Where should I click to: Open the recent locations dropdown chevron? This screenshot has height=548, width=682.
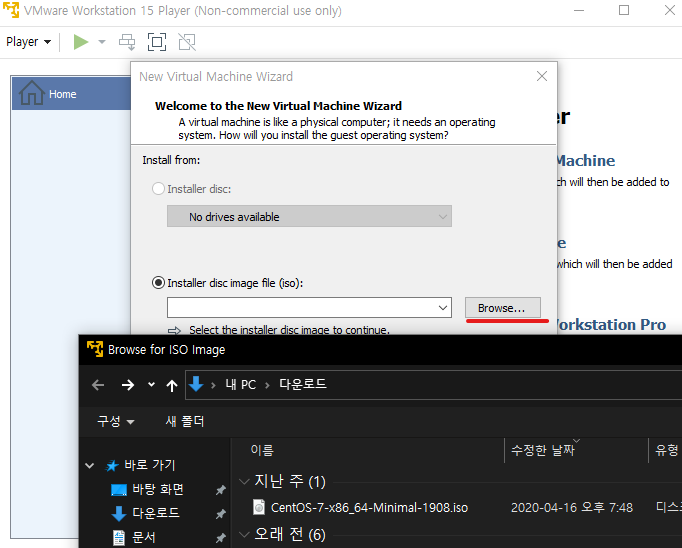[151, 384]
